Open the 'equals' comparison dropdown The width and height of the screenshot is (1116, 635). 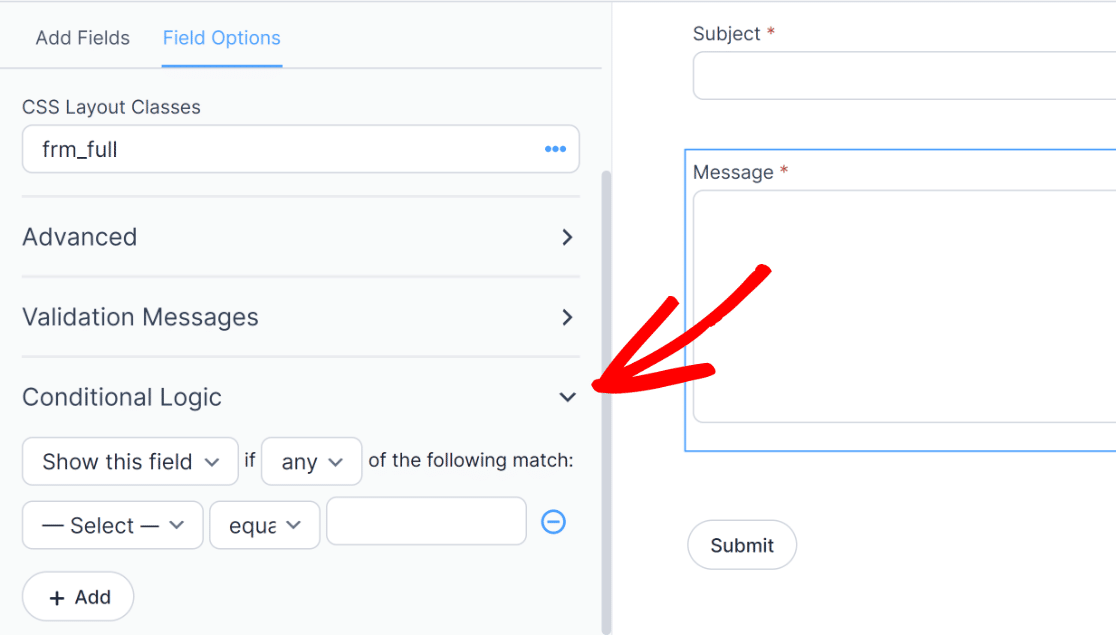tap(264, 525)
